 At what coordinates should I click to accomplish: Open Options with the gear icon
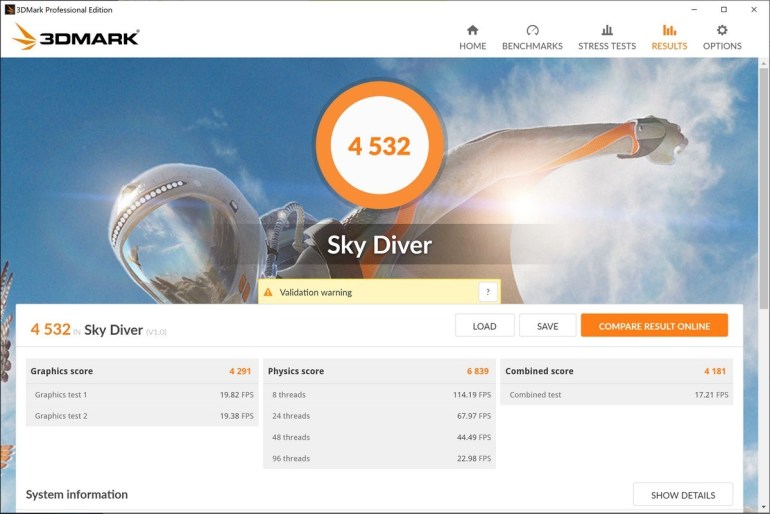pos(722,30)
